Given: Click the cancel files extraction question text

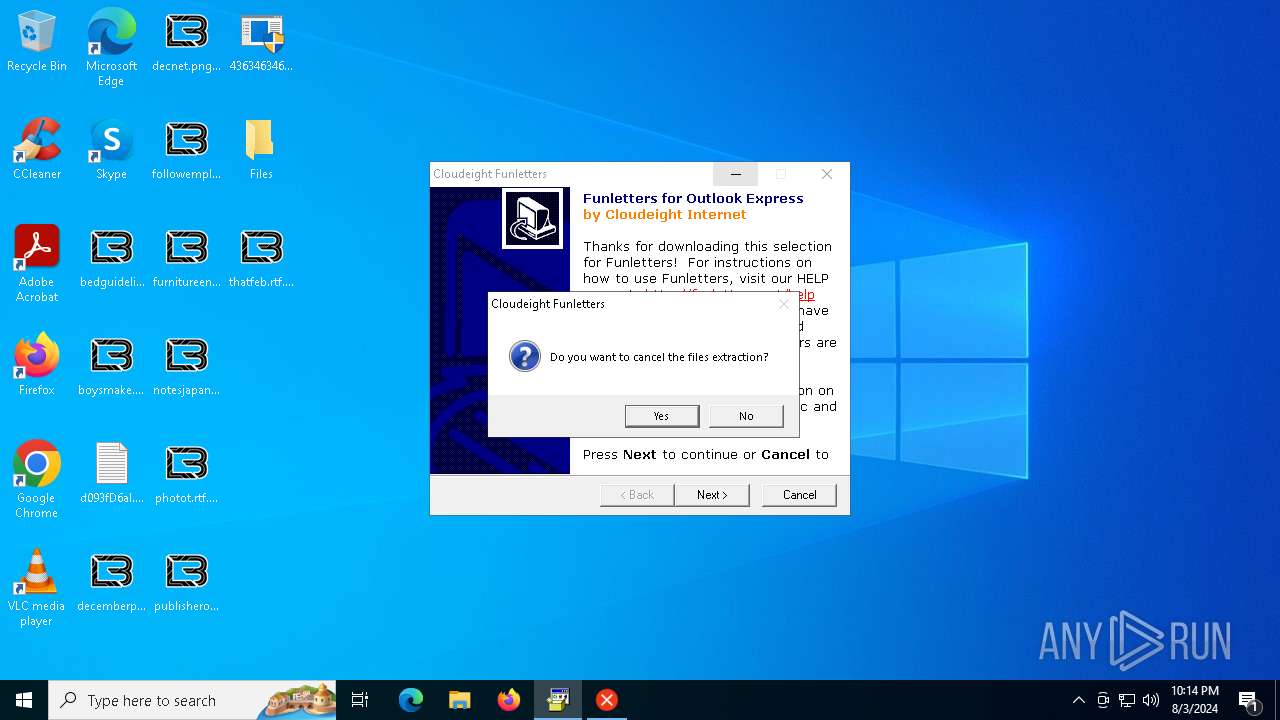Looking at the screenshot, I should pyautogui.click(x=659, y=357).
